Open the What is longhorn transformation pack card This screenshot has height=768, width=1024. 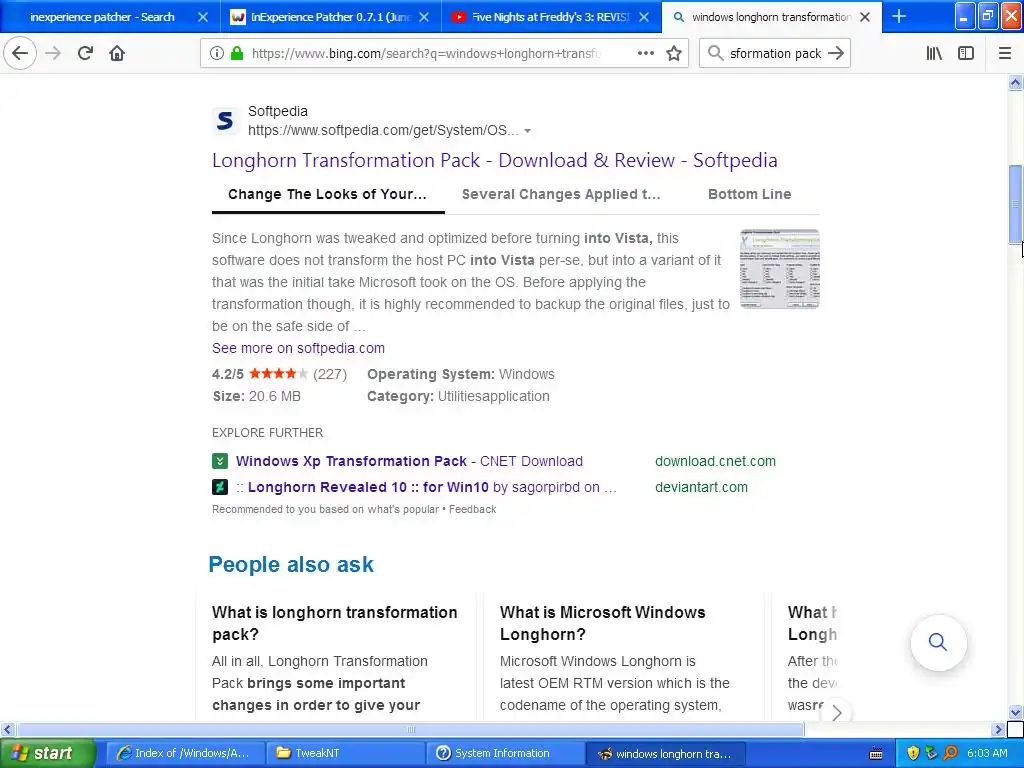point(336,658)
